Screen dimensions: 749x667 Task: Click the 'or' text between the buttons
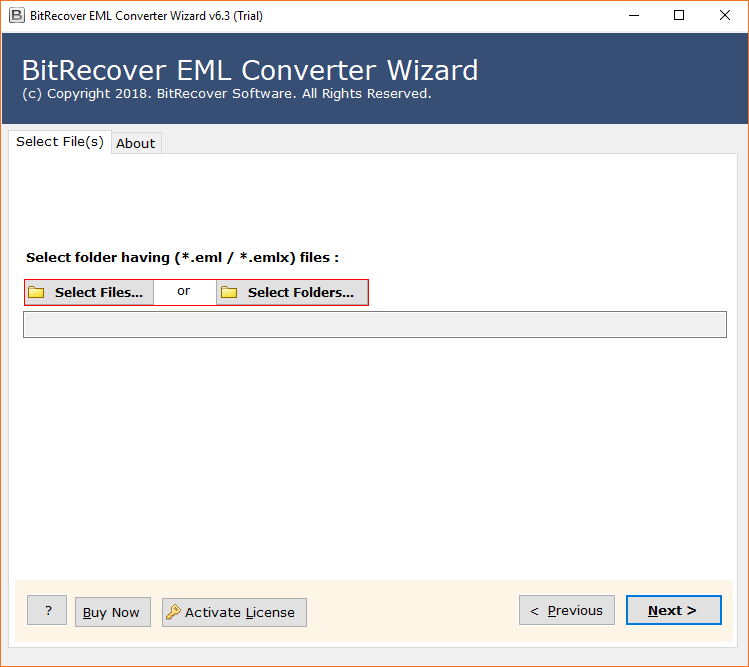point(183,291)
